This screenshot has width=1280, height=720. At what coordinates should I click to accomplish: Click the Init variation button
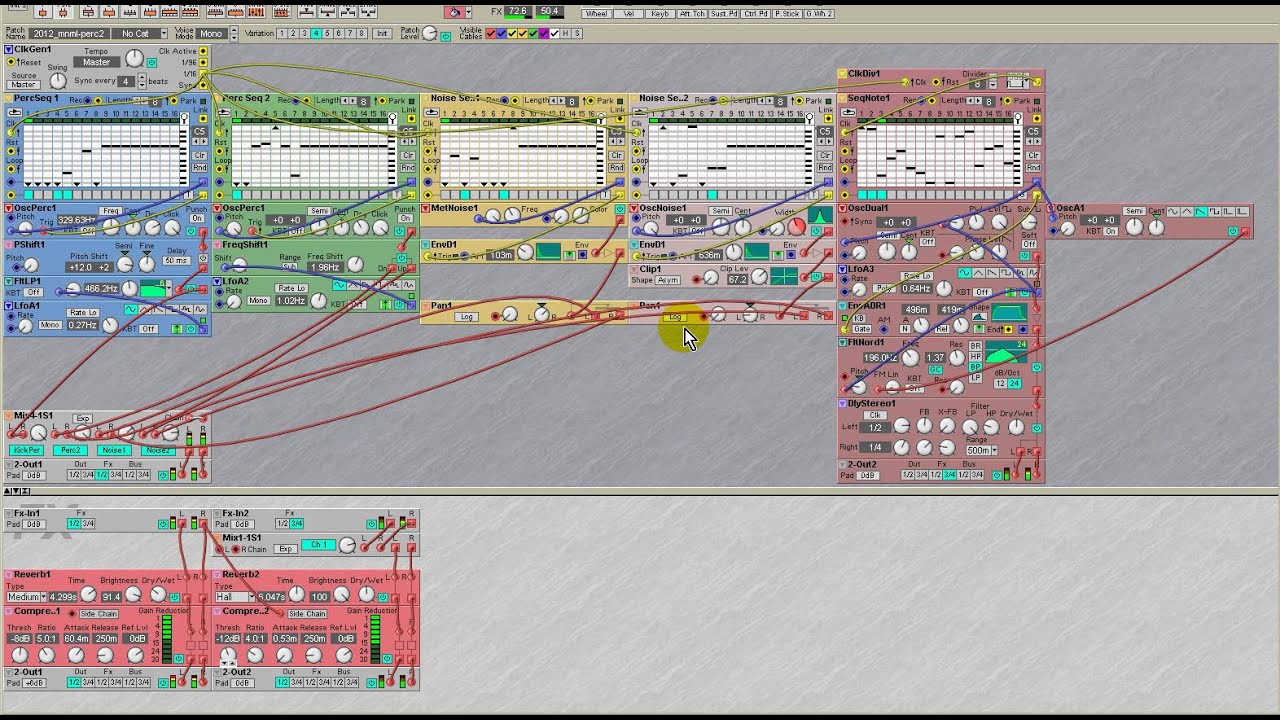click(x=382, y=33)
